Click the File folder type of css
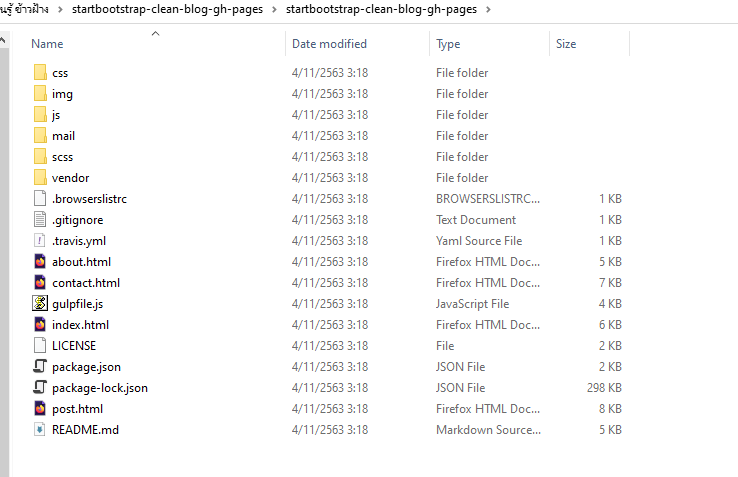 [x=462, y=73]
